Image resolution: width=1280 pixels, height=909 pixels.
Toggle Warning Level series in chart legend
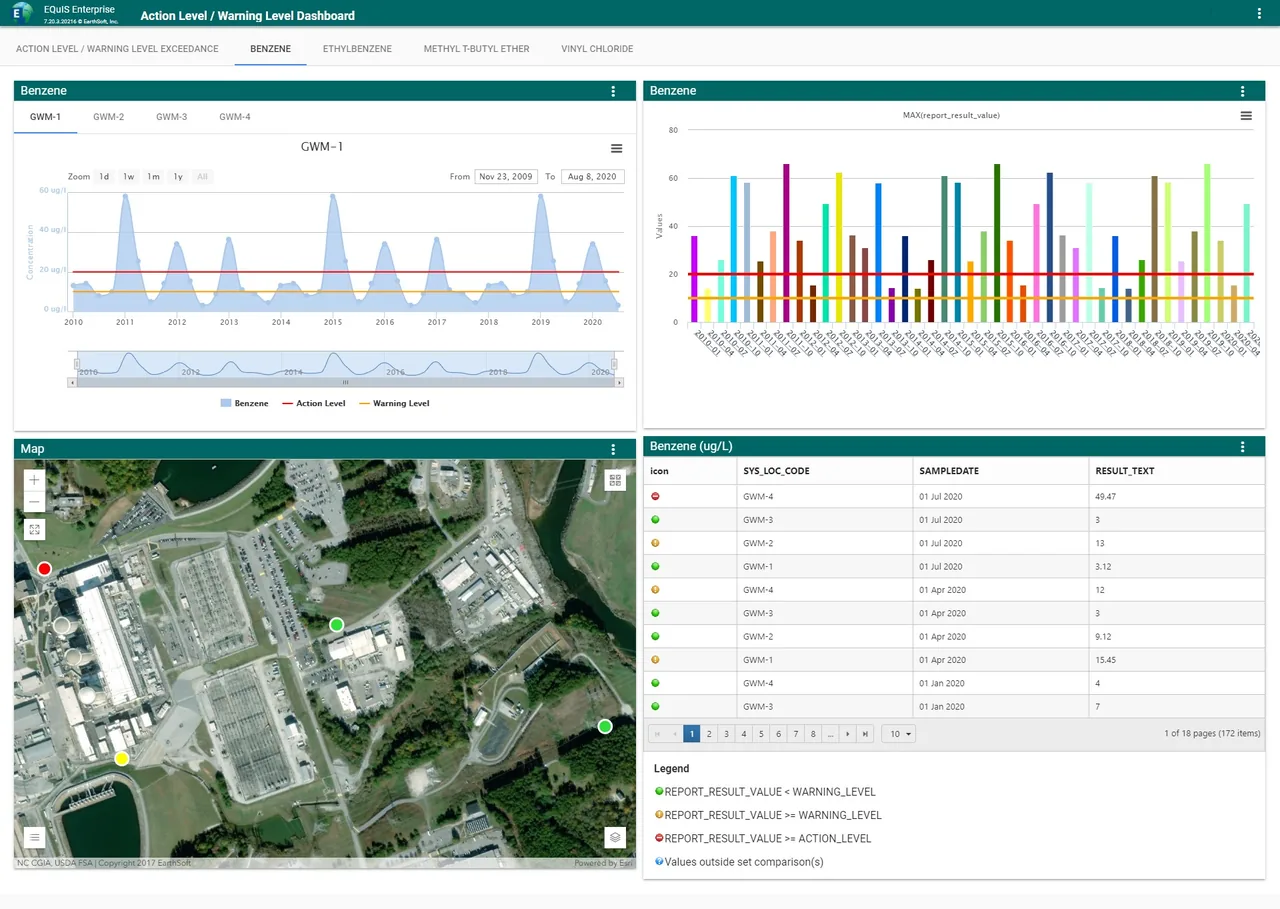394,403
